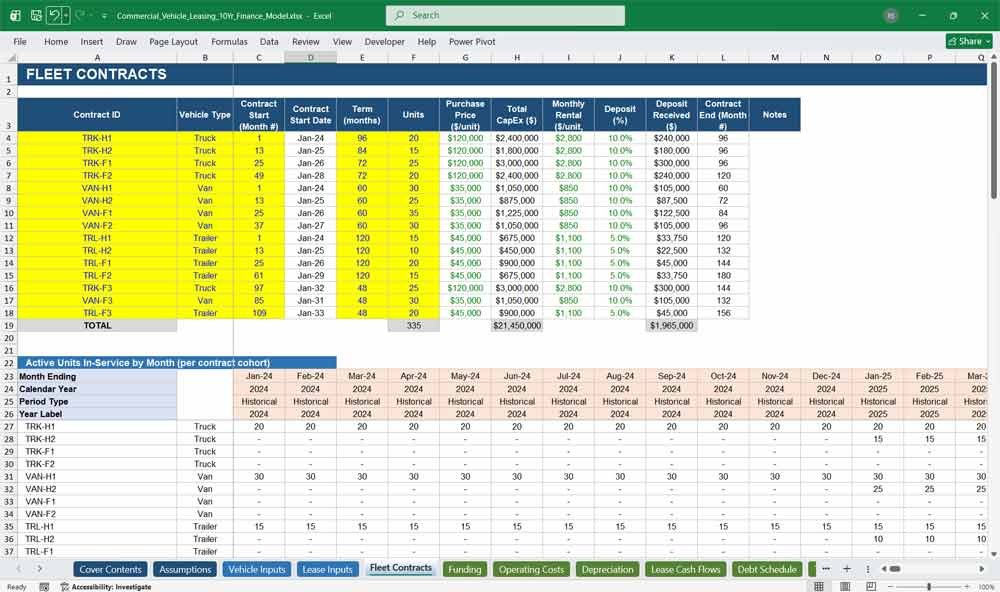Select column H header
Viewport: 1000px width, 592px height.
click(517, 57)
